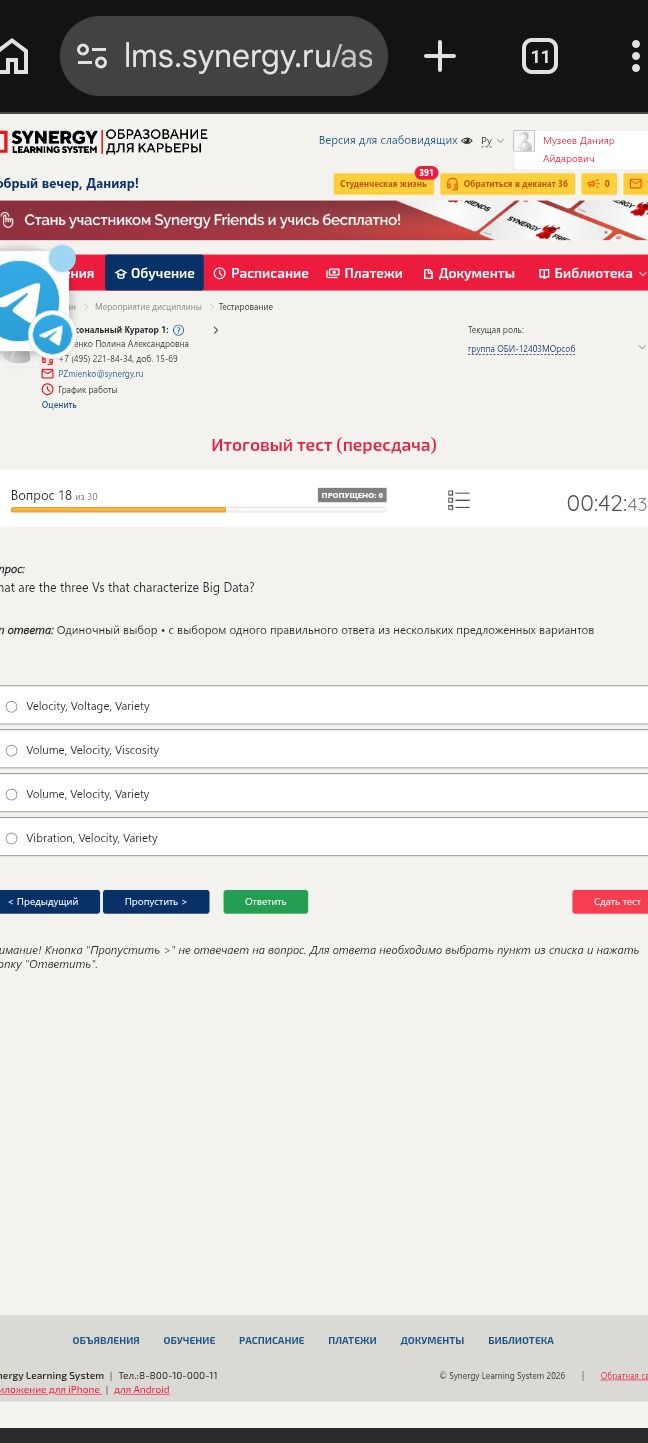Expand the curator info chevron
This screenshot has height=1443, width=648.
(x=216, y=330)
